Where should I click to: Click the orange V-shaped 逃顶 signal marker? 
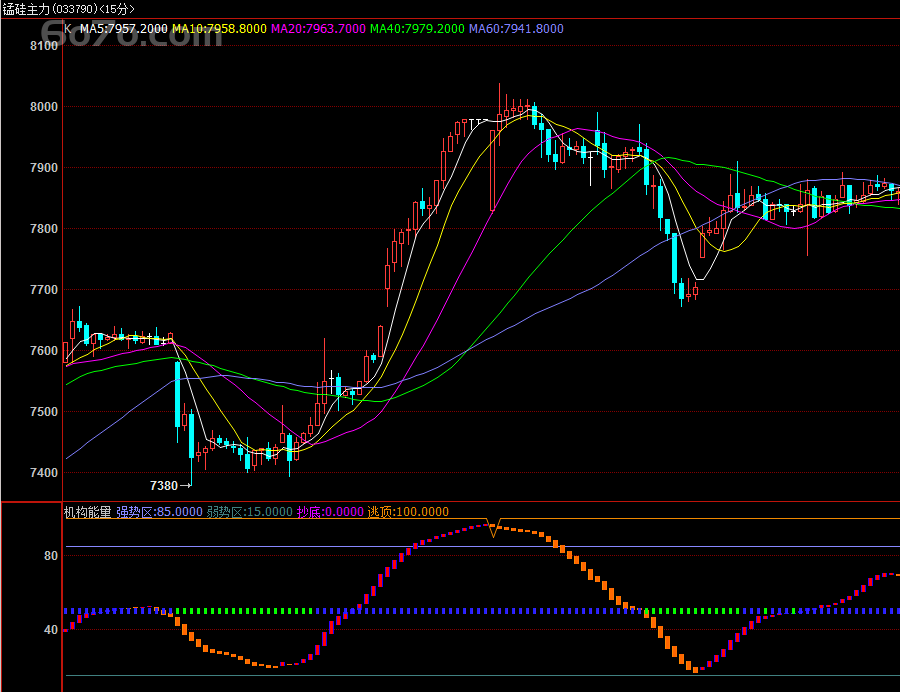coord(493,528)
